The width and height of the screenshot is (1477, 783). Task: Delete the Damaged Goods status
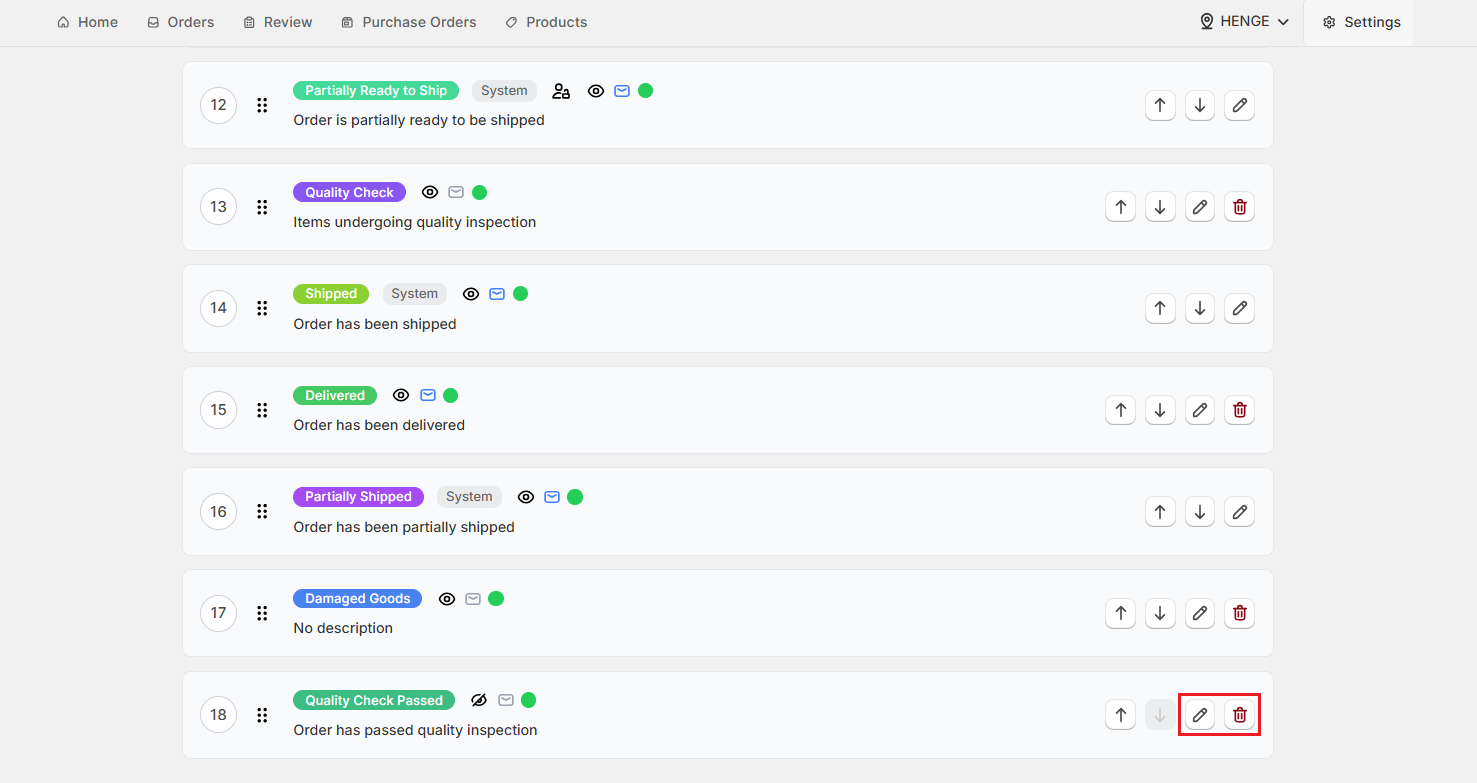[1240, 613]
